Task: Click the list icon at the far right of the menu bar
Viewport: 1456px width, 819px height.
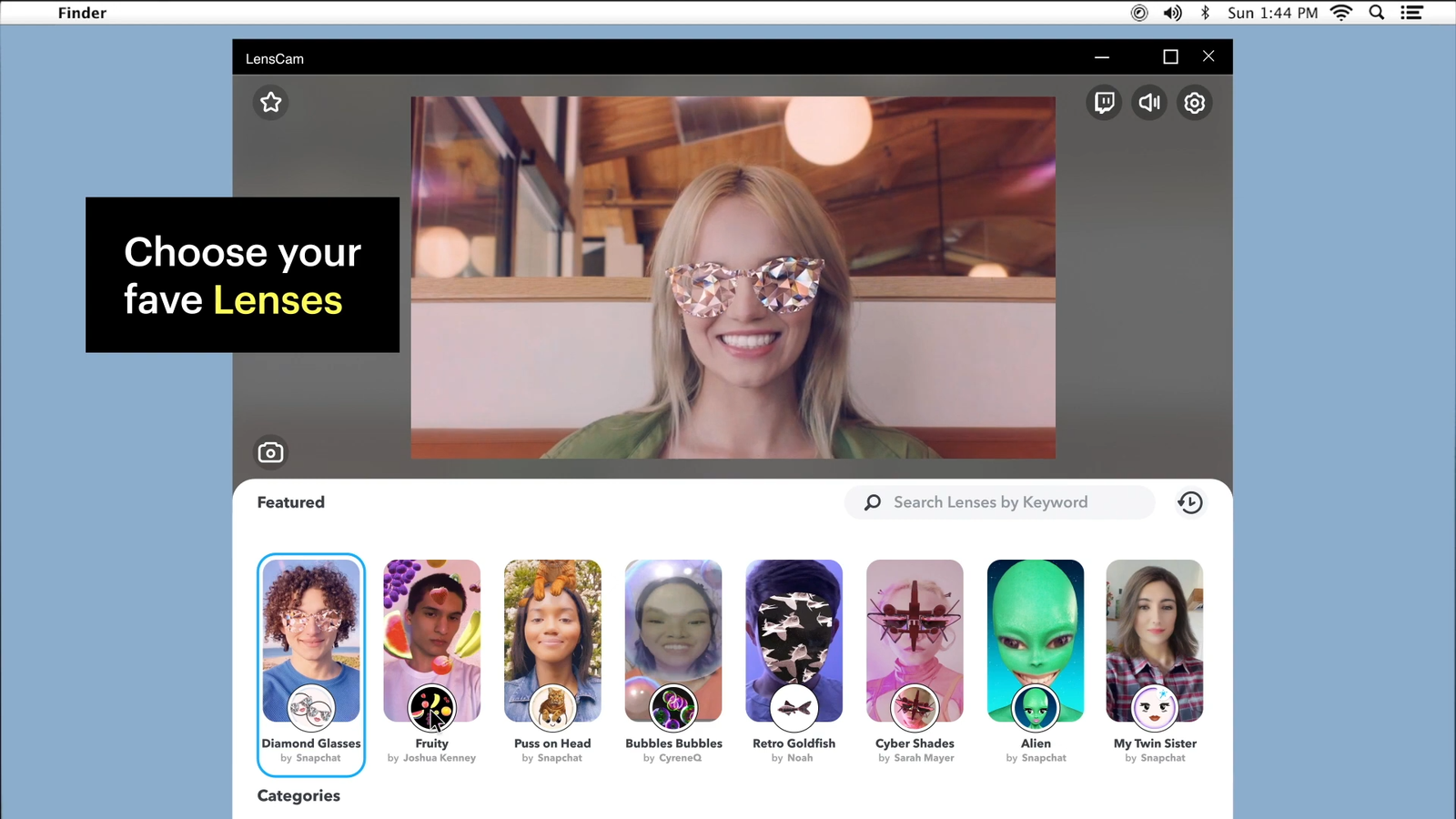Action: pyautogui.click(x=1411, y=12)
